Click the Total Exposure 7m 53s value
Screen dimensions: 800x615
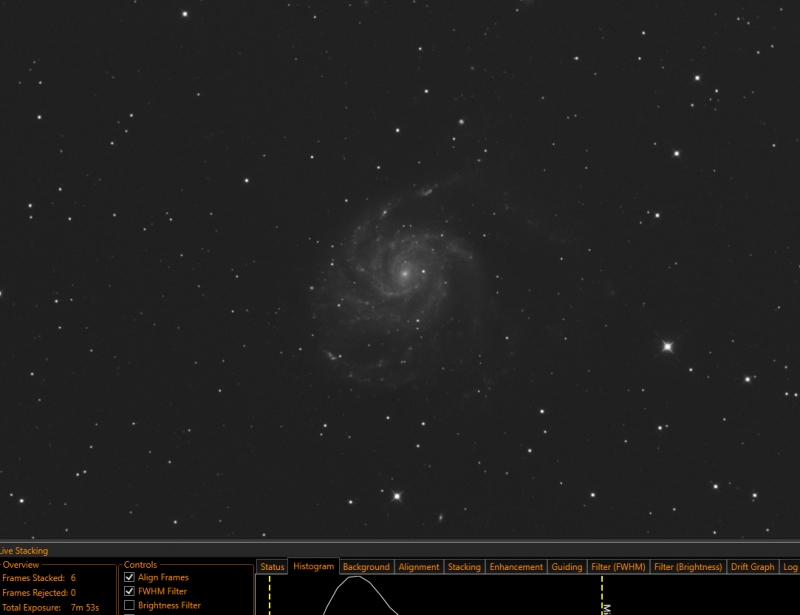pyautogui.click(x=85, y=607)
